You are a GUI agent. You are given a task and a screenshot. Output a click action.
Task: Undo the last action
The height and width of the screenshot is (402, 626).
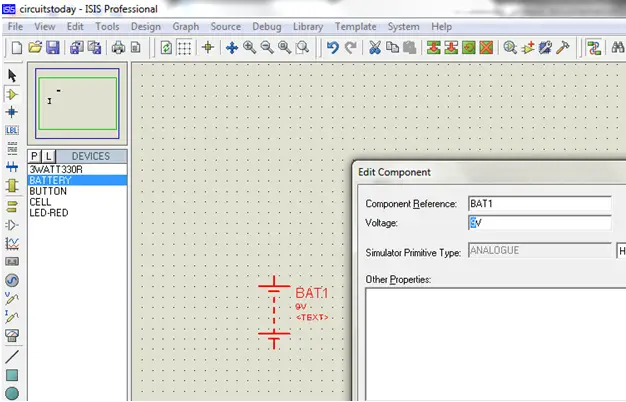333,48
